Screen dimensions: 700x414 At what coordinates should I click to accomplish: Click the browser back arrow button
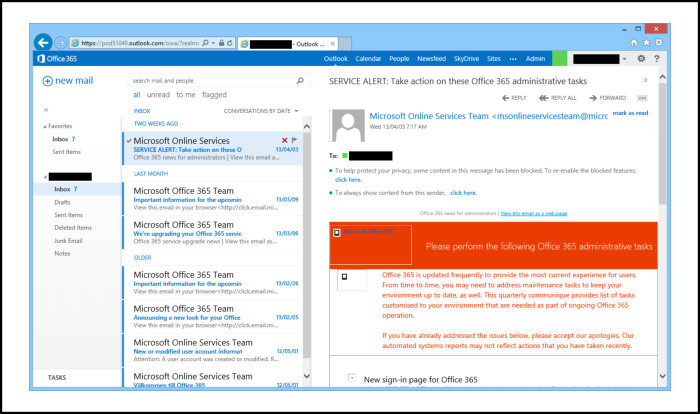coord(43,42)
